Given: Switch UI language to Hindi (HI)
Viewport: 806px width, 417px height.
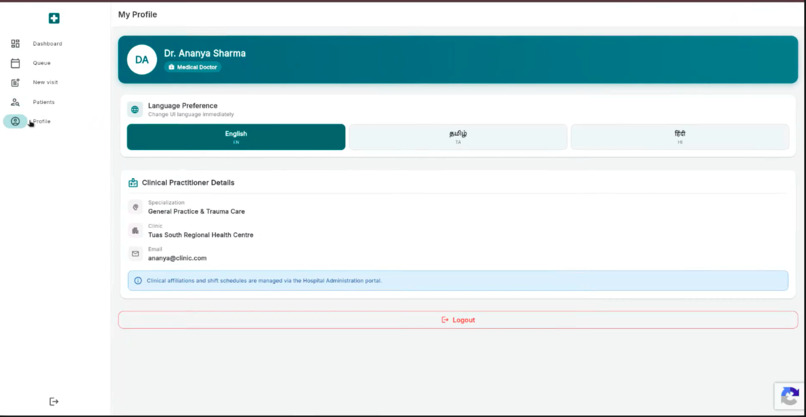Looking at the screenshot, I should tap(680, 137).
